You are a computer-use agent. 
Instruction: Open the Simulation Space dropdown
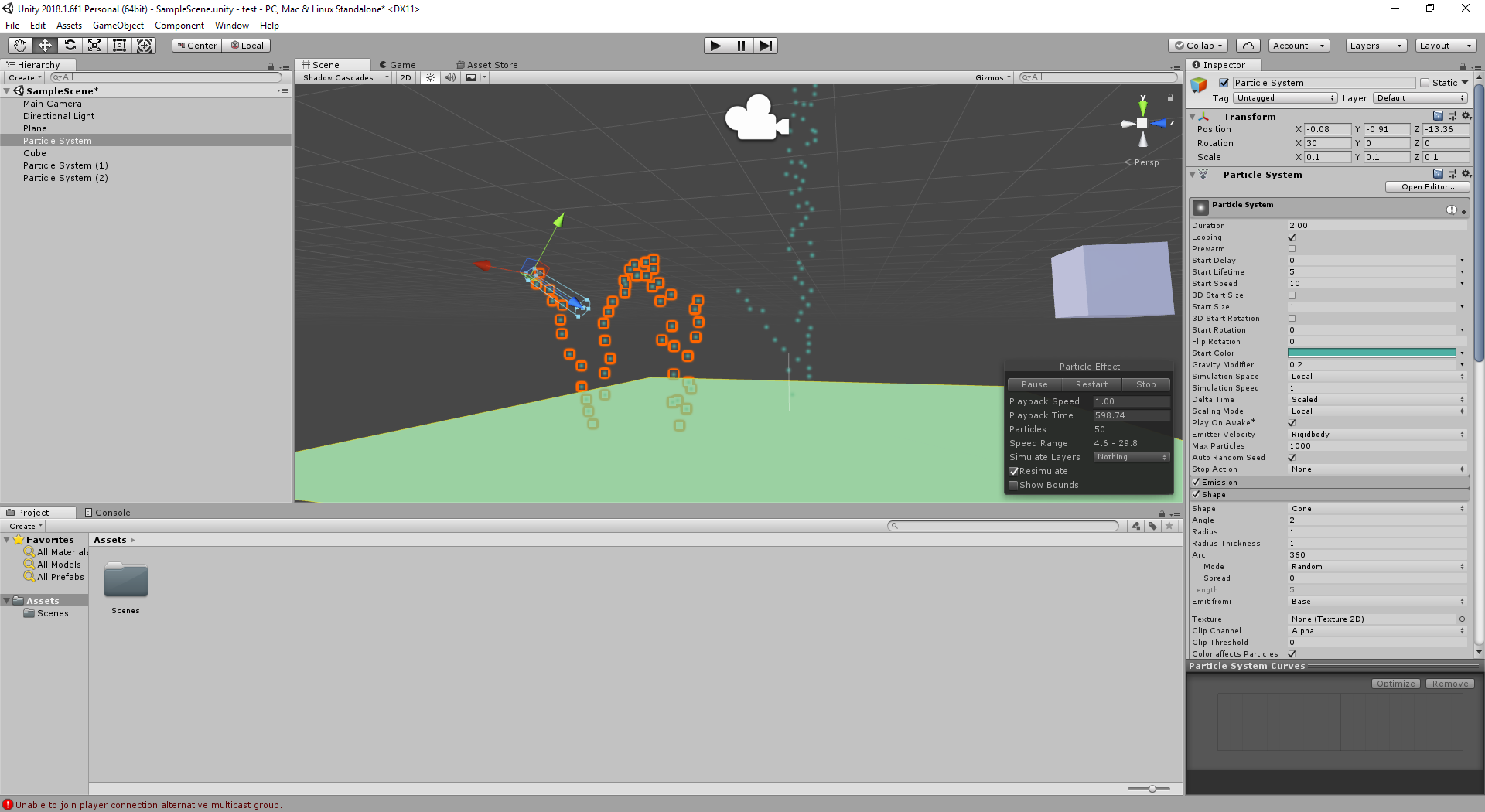point(1377,377)
